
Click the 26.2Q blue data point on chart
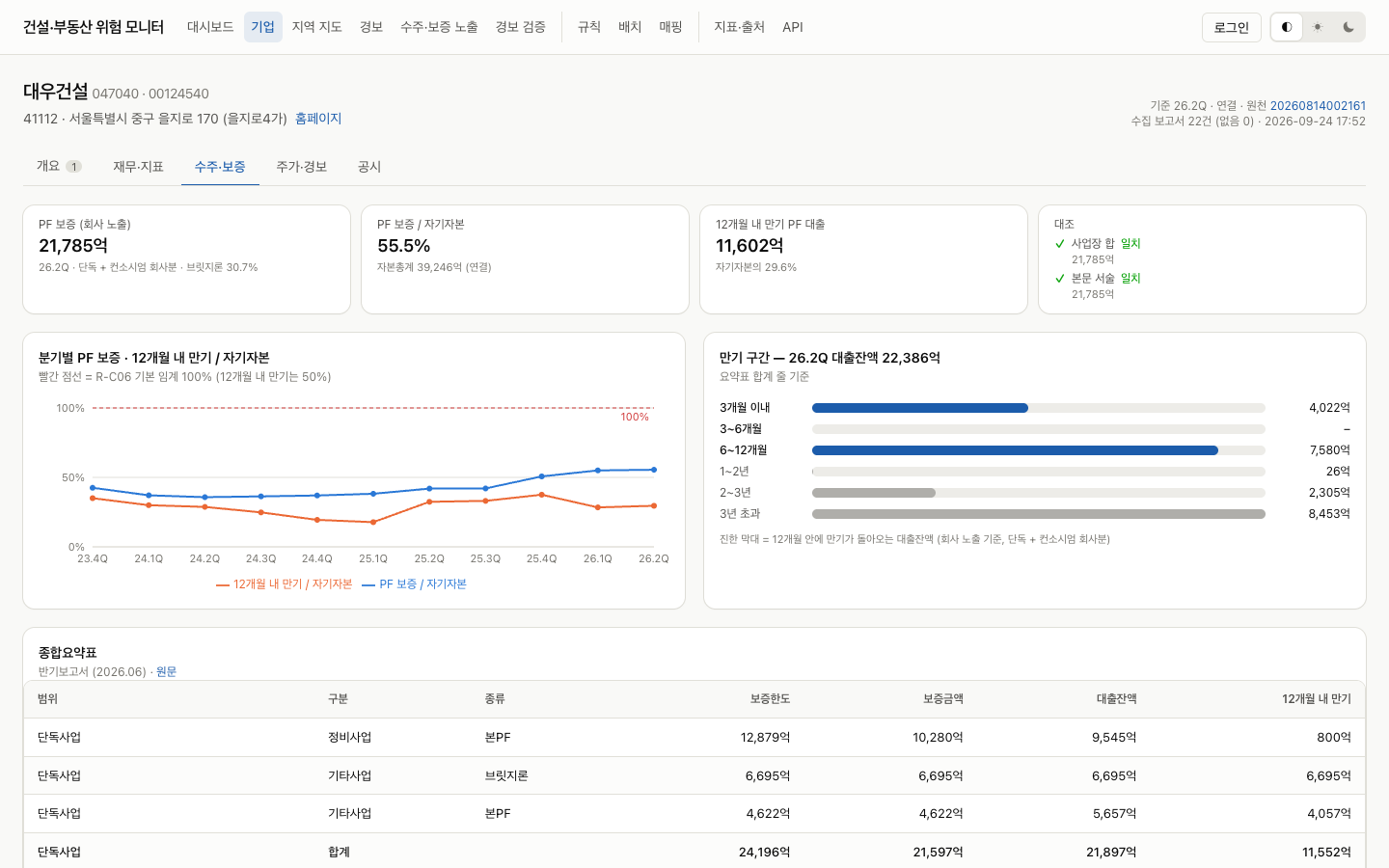(x=654, y=470)
